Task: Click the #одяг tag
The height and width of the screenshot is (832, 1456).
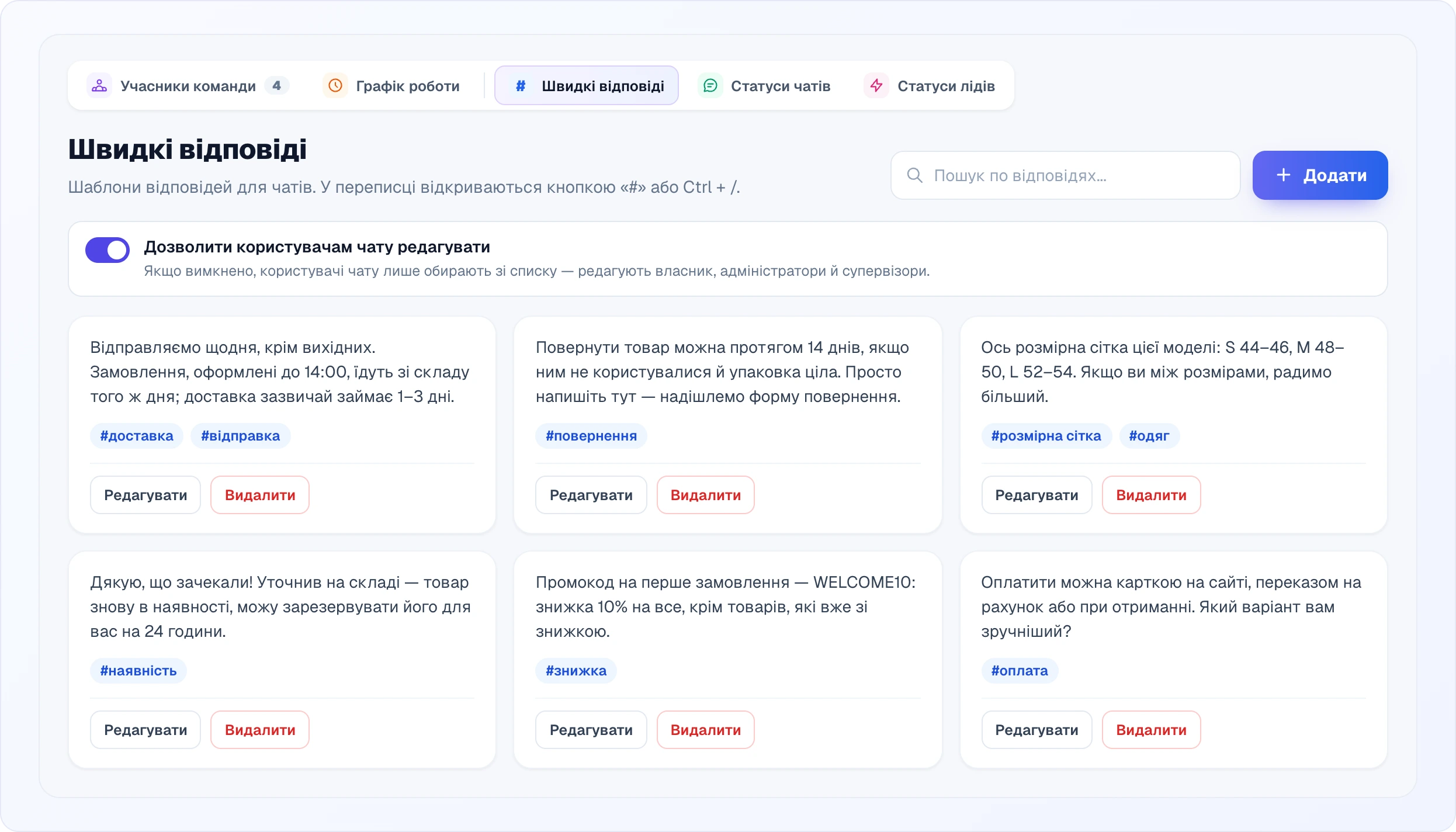Action: (1149, 436)
